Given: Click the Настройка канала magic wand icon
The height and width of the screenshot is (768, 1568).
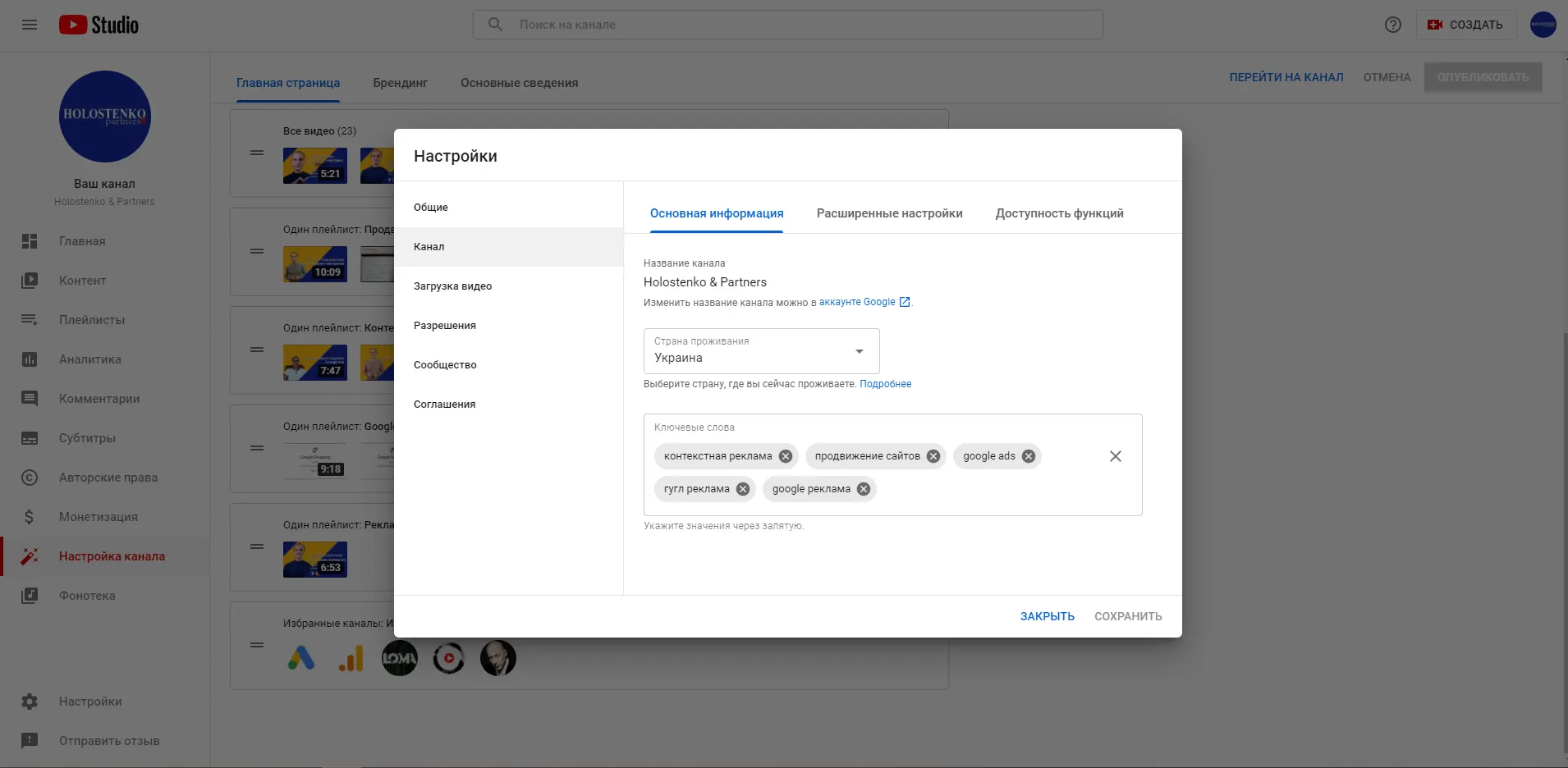Looking at the screenshot, I should (30, 556).
